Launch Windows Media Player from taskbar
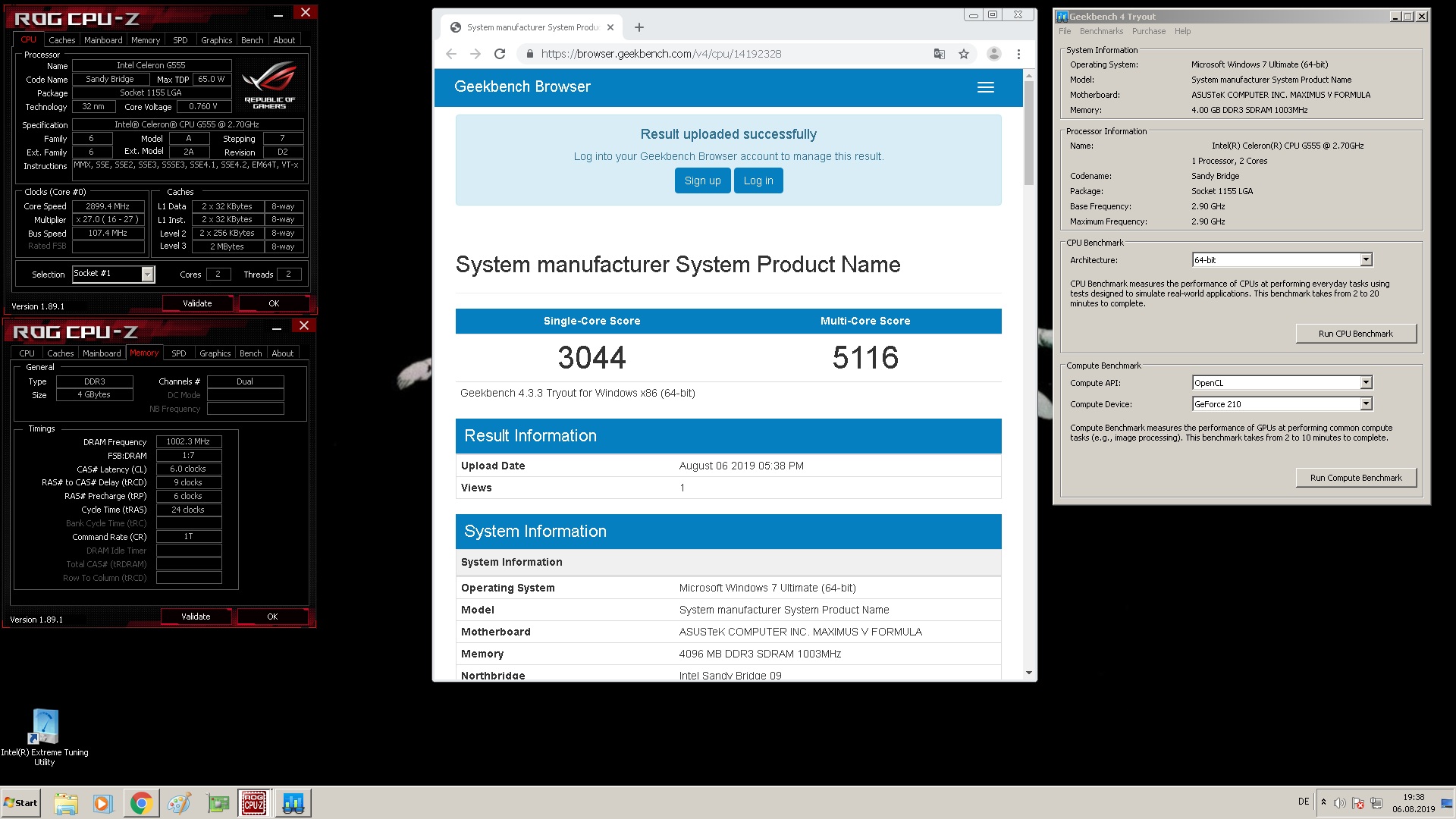 (x=102, y=803)
